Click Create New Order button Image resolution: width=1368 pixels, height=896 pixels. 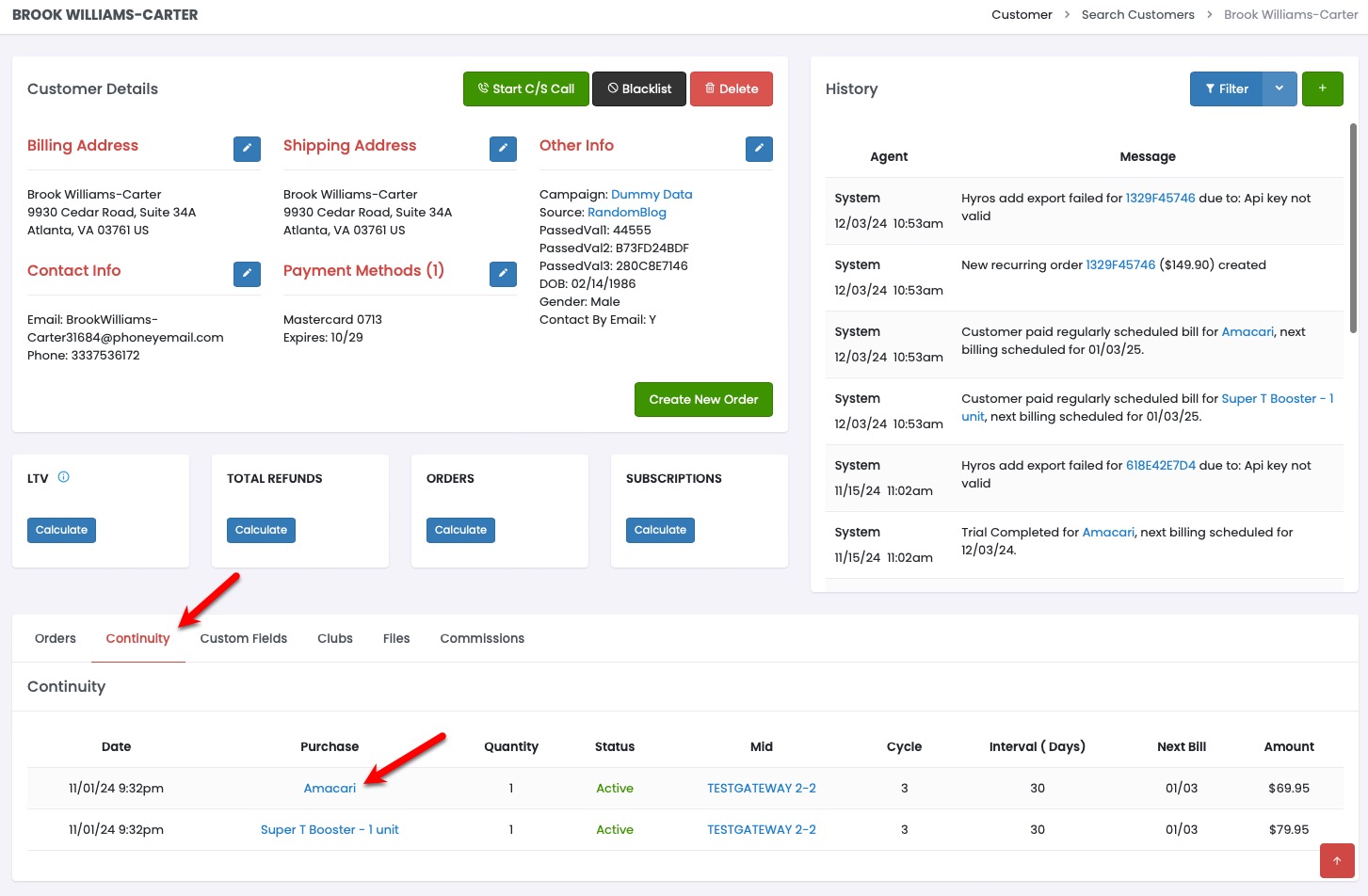click(703, 399)
